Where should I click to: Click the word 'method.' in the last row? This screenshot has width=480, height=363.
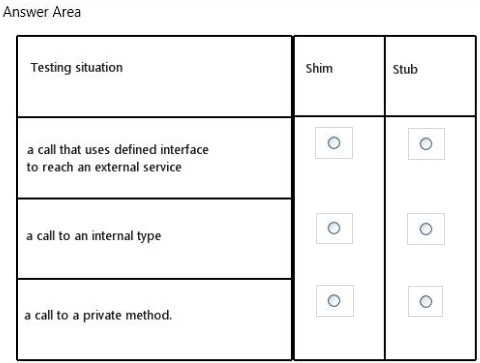(148, 315)
